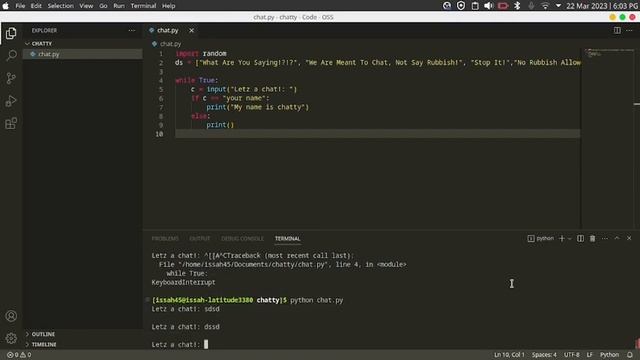This screenshot has height=360, width=640.
Task: Open the Accounts menu icon
Action: coord(11,316)
